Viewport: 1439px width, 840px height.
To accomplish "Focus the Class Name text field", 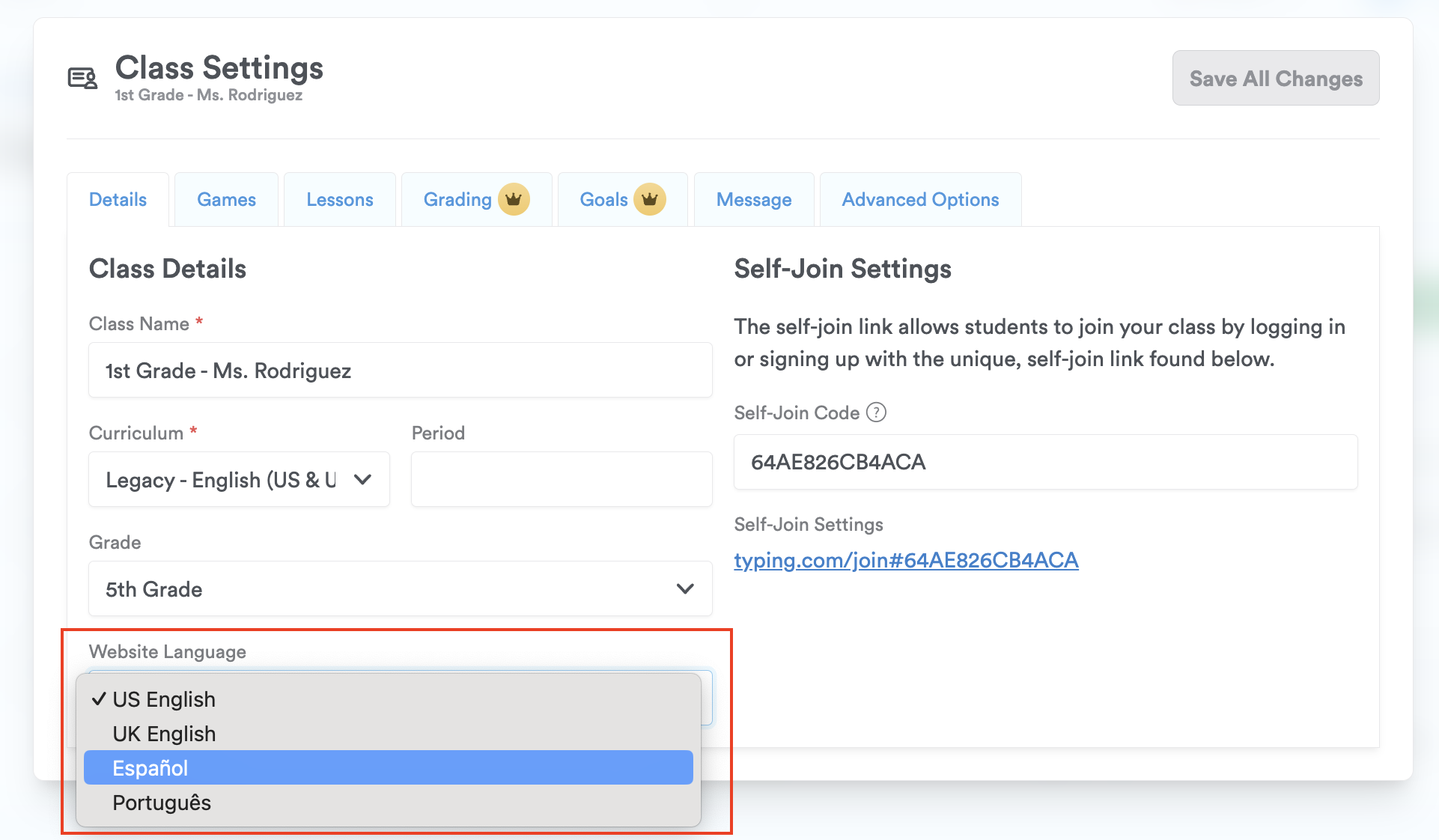I will point(400,371).
